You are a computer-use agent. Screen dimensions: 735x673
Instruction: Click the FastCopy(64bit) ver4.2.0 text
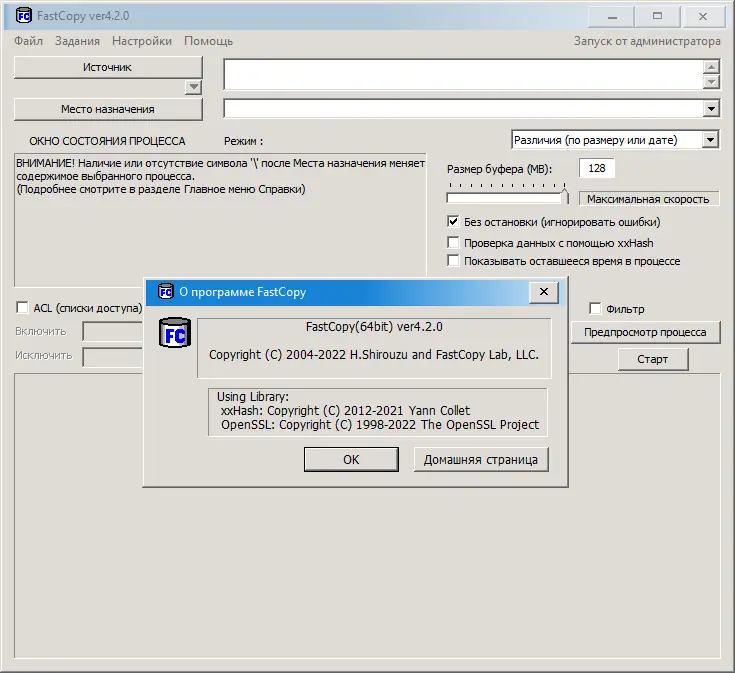374,327
